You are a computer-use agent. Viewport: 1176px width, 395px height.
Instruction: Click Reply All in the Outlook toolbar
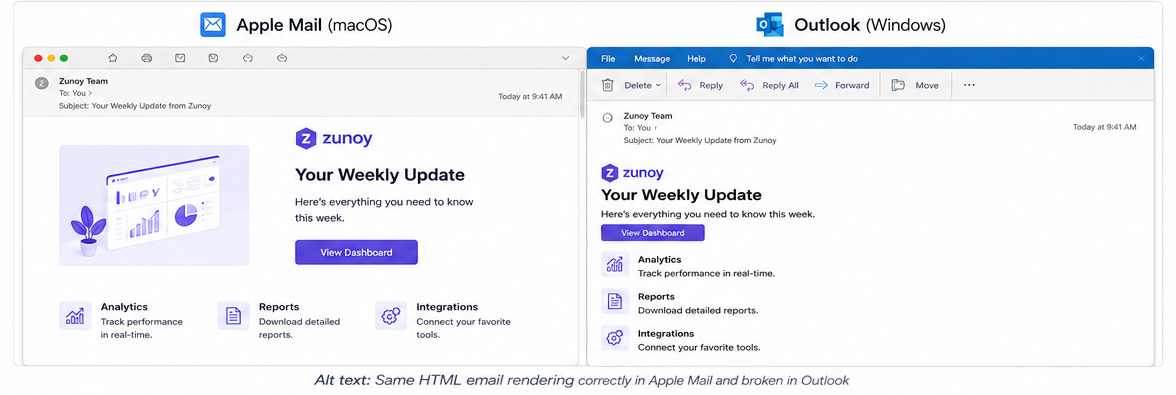[770, 85]
